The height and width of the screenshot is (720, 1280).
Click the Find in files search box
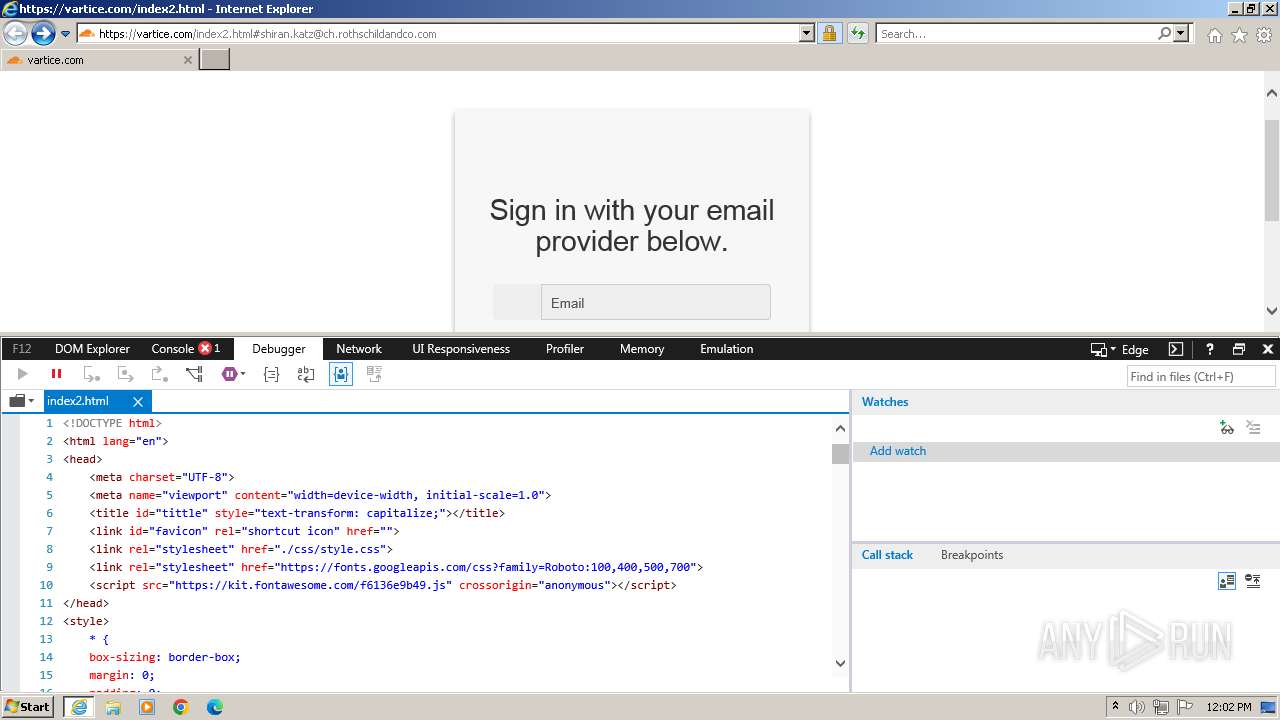tap(1201, 376)
